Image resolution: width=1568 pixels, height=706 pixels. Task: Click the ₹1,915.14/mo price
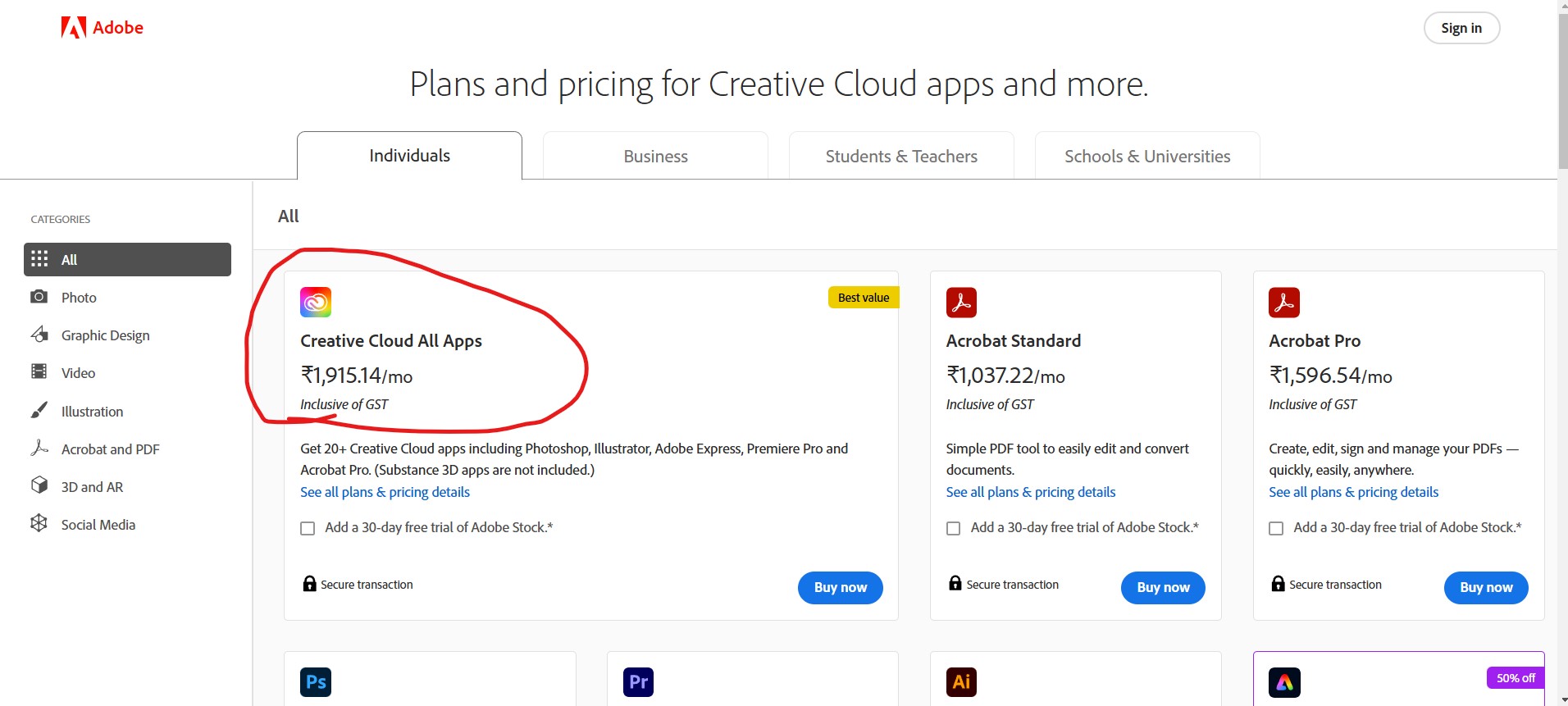(x=357, y=376)
